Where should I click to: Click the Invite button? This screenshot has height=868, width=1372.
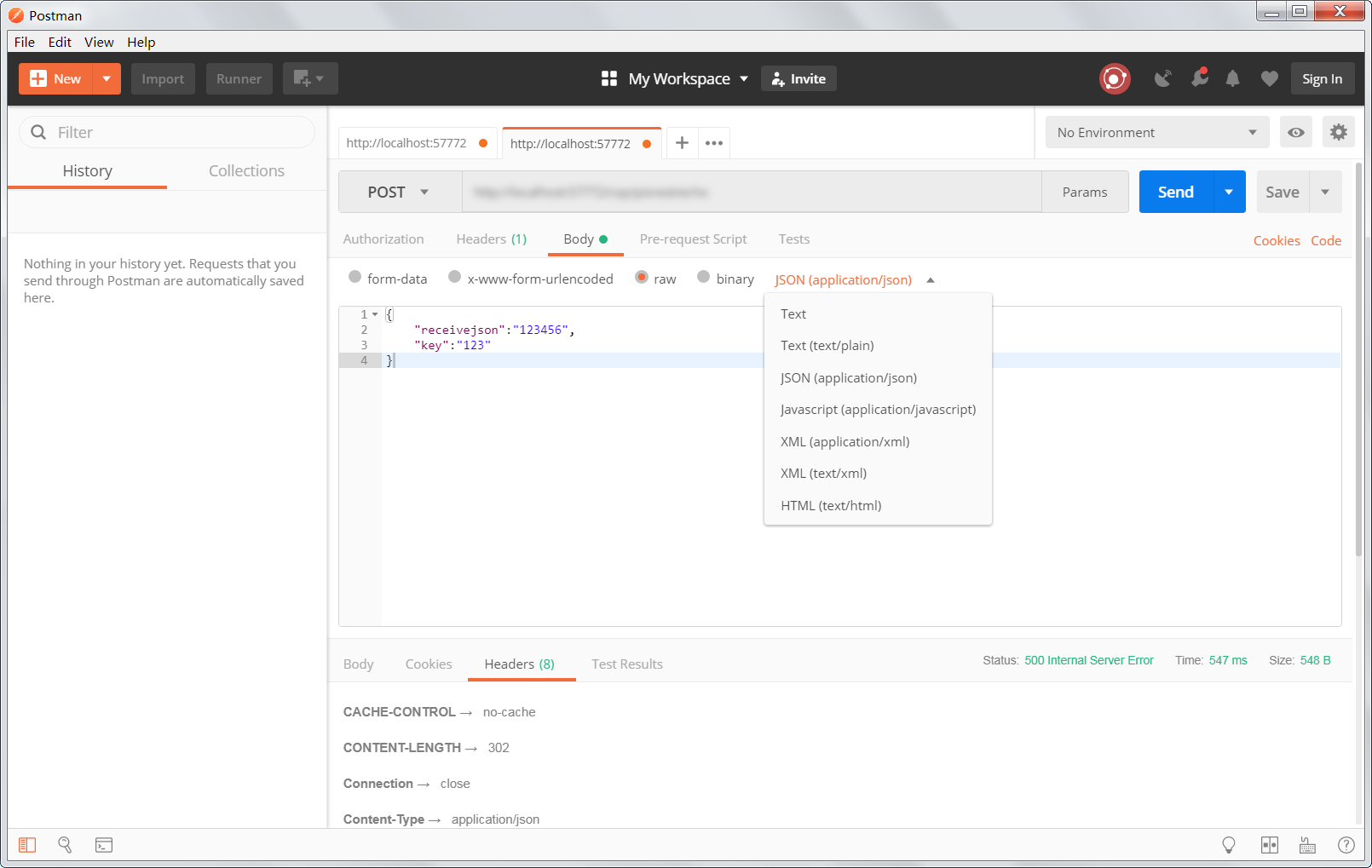[x=798, y=78]
